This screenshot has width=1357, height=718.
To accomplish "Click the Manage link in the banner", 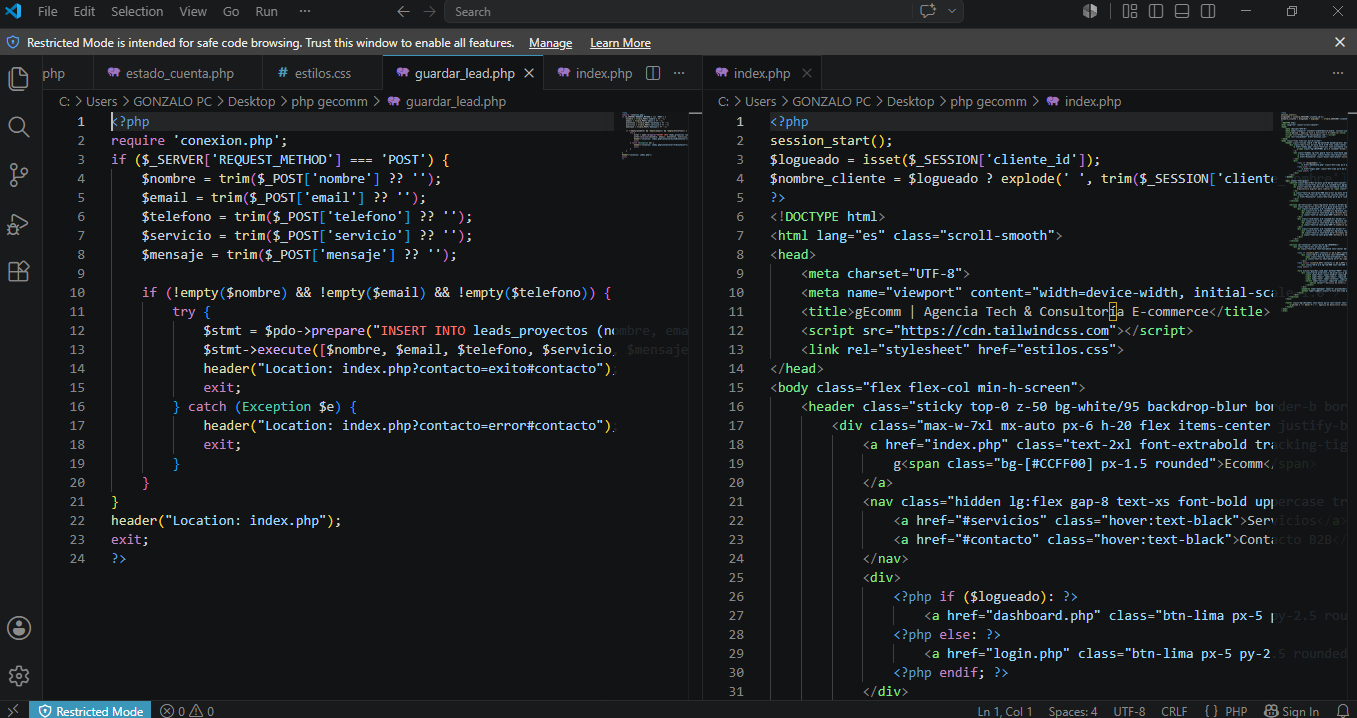I will (x=550, y=43).
